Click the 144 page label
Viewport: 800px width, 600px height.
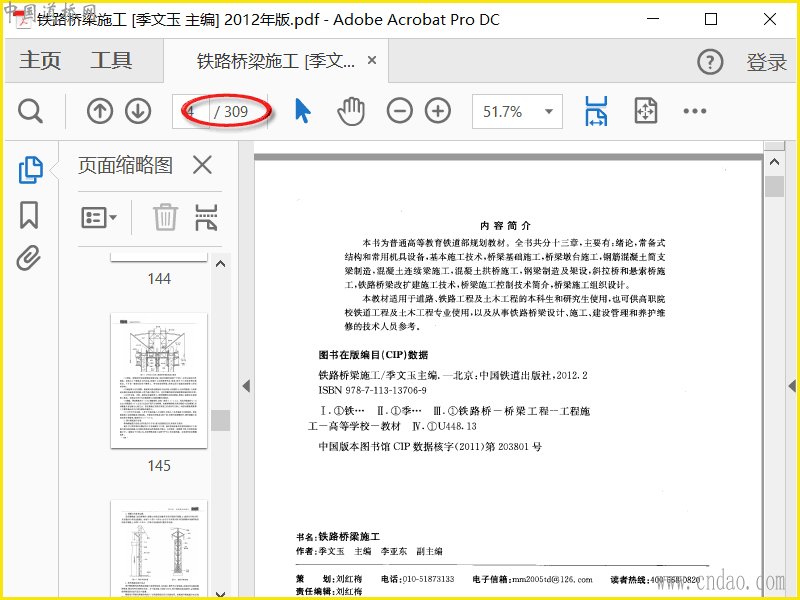(x=159, y=279)
